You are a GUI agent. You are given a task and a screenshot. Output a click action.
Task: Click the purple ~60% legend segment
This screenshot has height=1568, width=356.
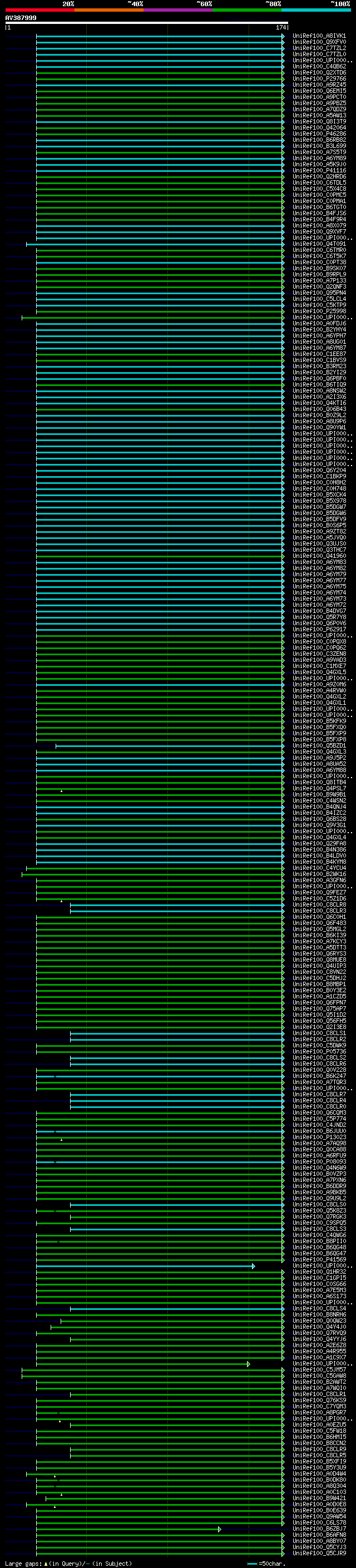point(177,10)
